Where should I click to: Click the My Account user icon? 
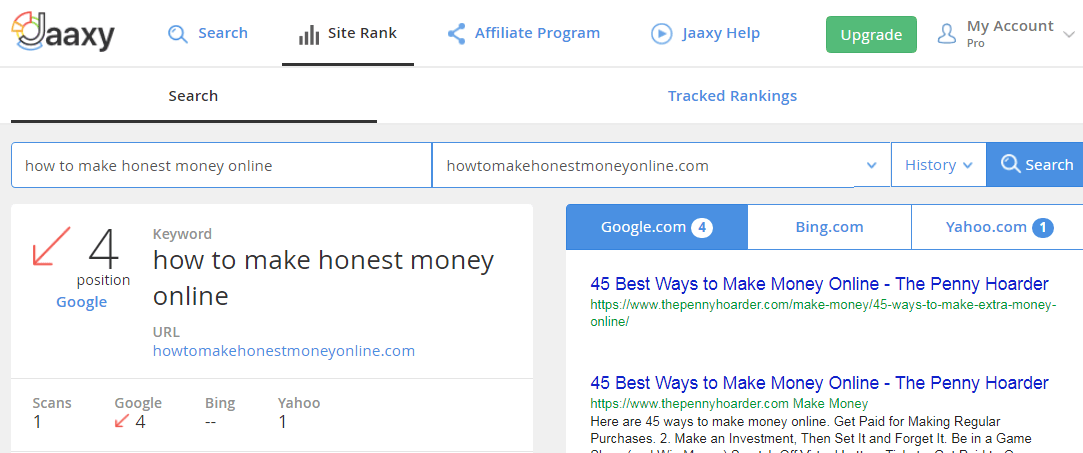pyautogui.click(x=947, y=34)
